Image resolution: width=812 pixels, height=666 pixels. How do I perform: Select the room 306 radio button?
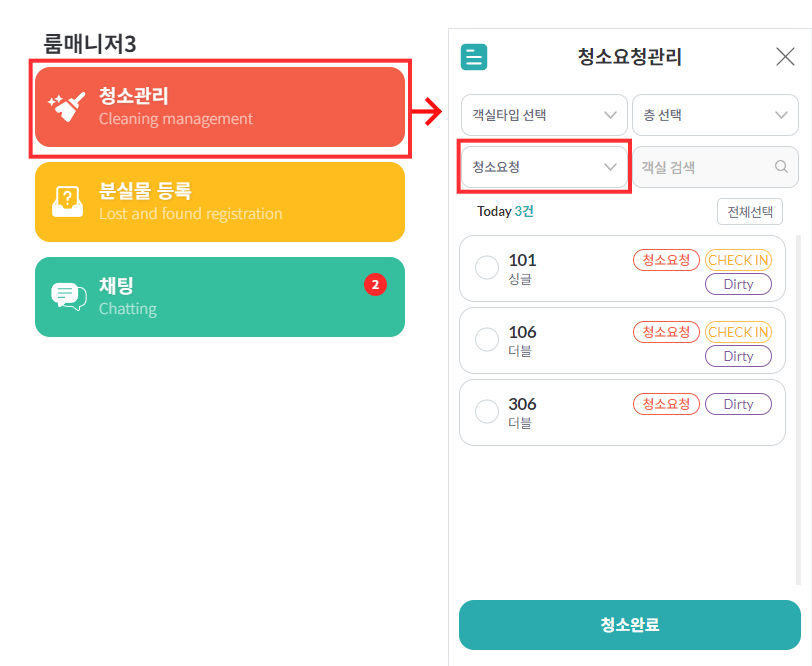click(487, 412)
